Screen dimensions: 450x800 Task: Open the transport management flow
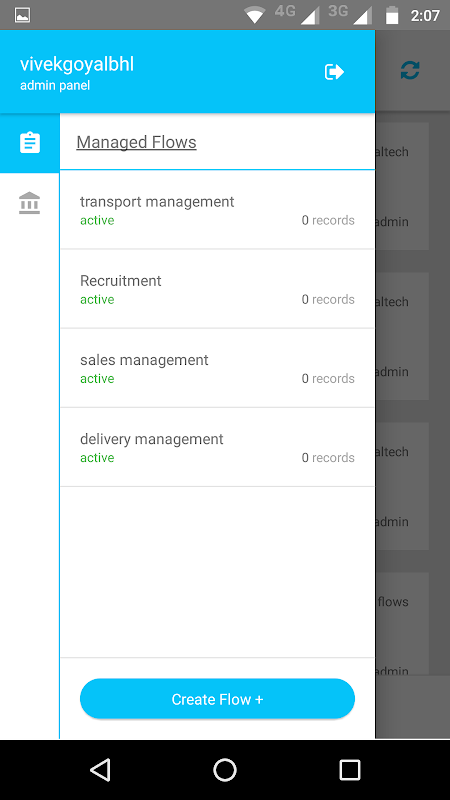point(217,210)
